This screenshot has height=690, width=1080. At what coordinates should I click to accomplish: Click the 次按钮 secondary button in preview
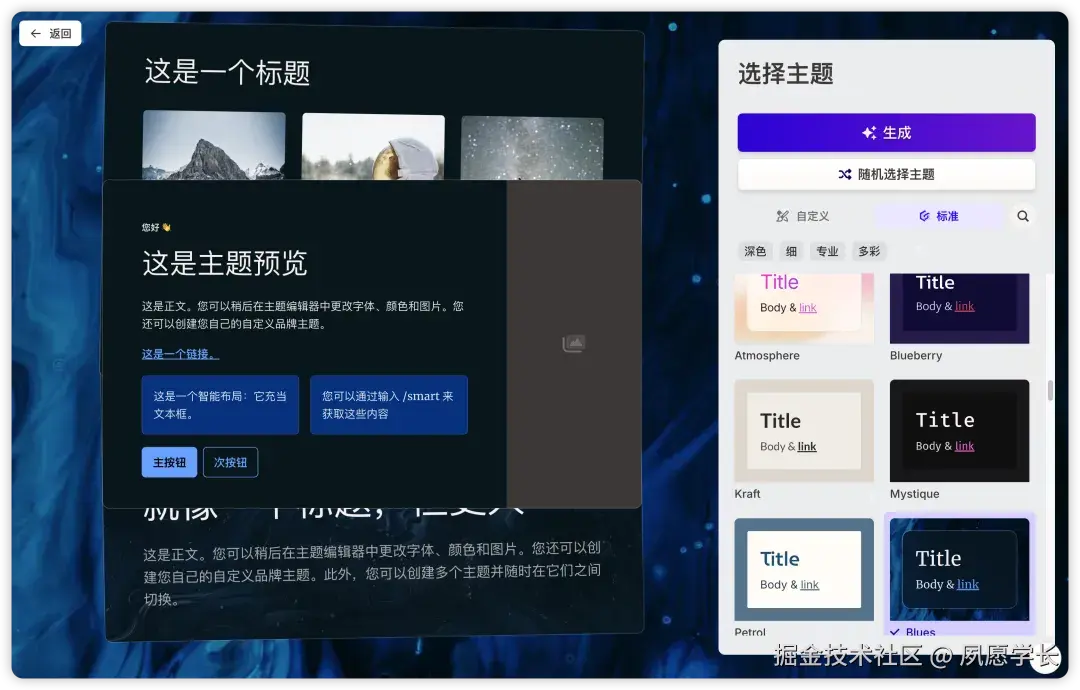tap(230, 462)
